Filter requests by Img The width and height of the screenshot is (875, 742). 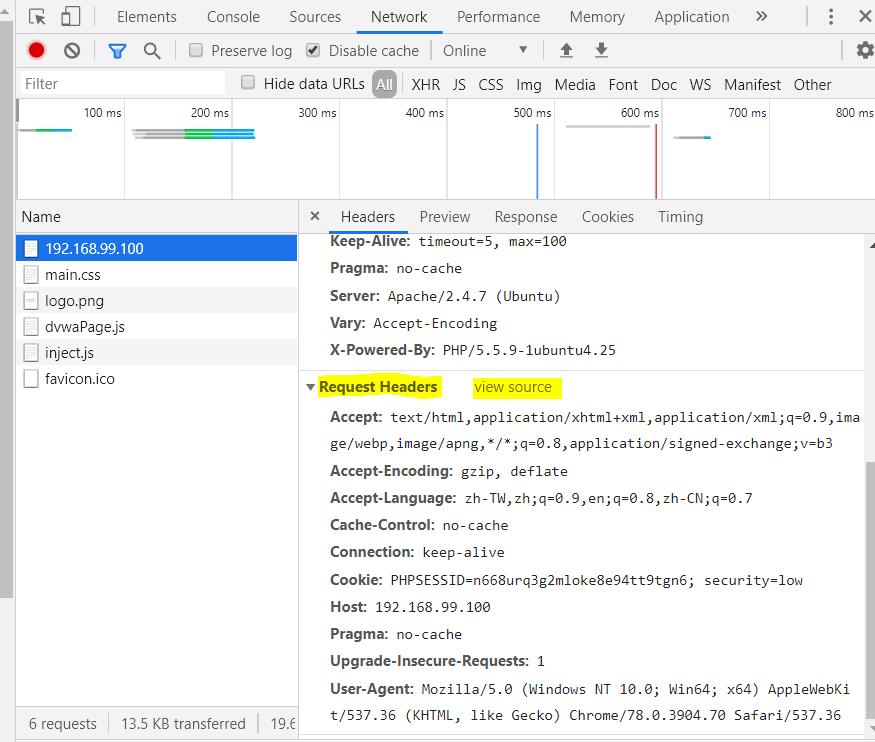click(528, 85)
